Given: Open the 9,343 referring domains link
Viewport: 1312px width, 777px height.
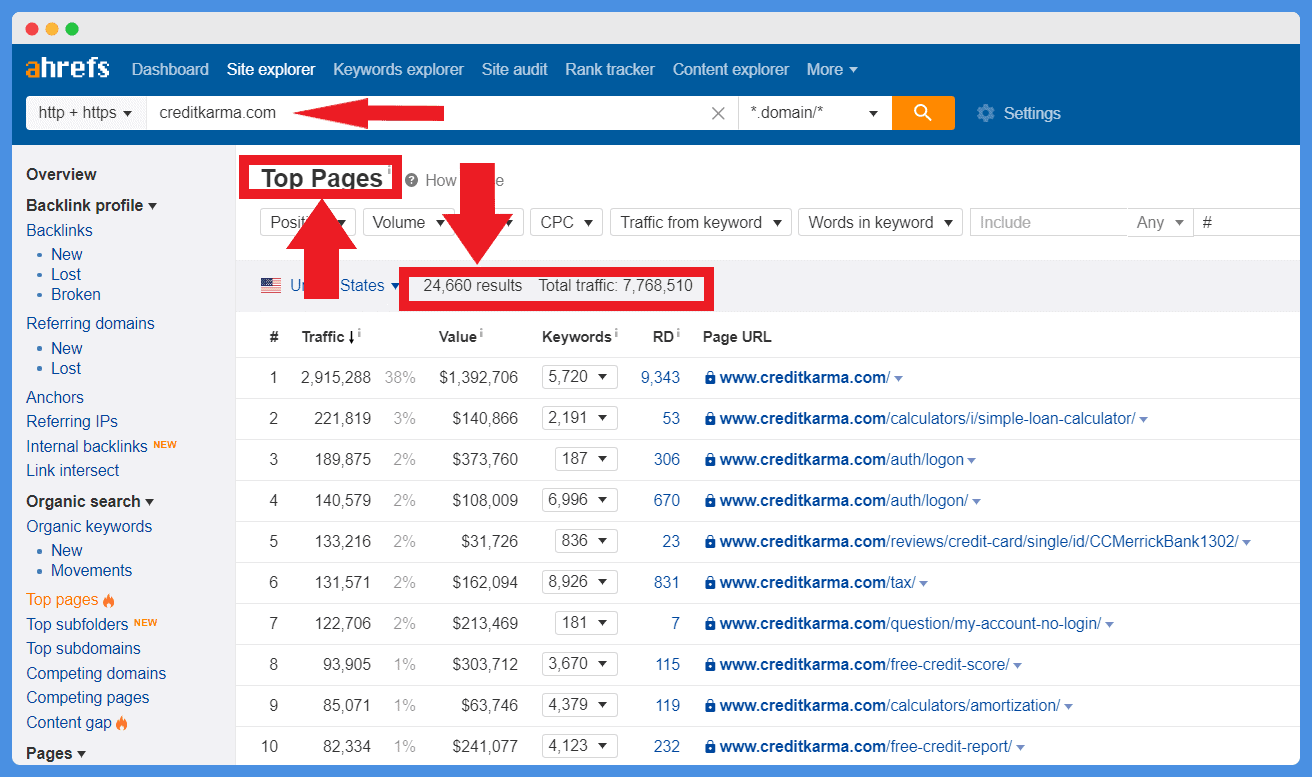Looking at the screenshot, I should 660,377.
